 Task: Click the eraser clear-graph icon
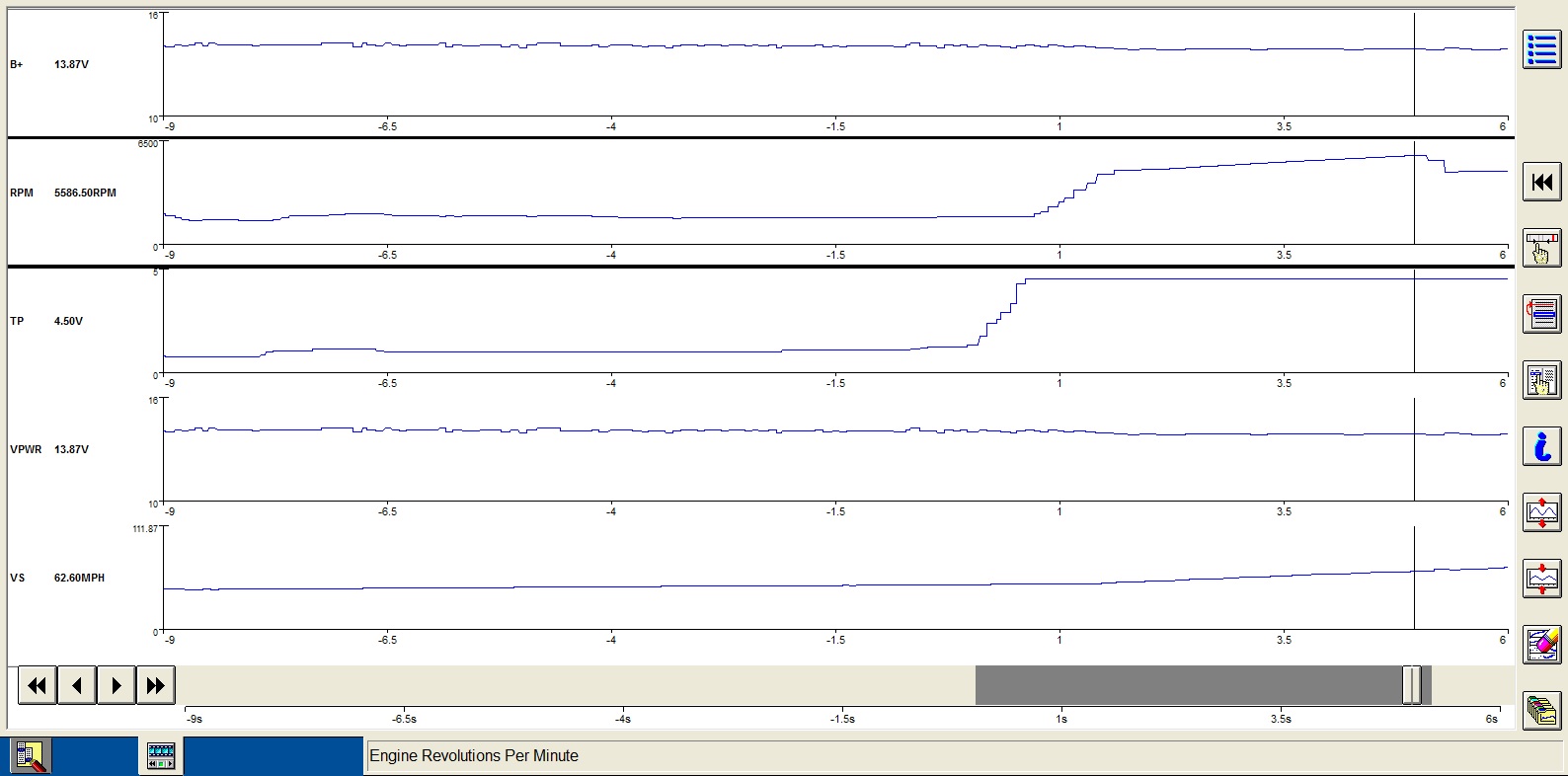tap(1541, 645)
